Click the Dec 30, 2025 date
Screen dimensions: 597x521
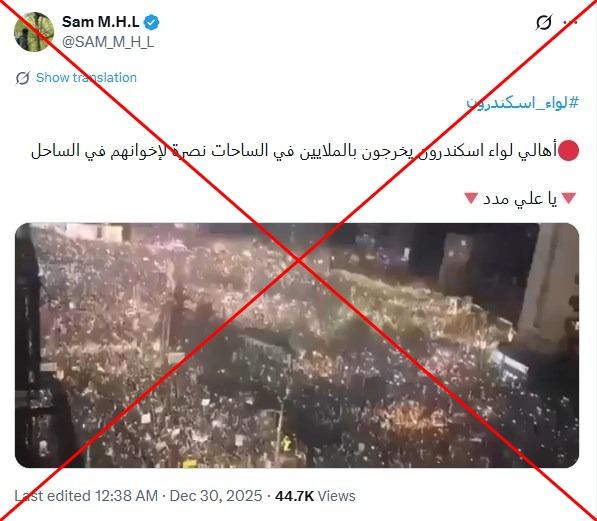[x=216, y=496]
